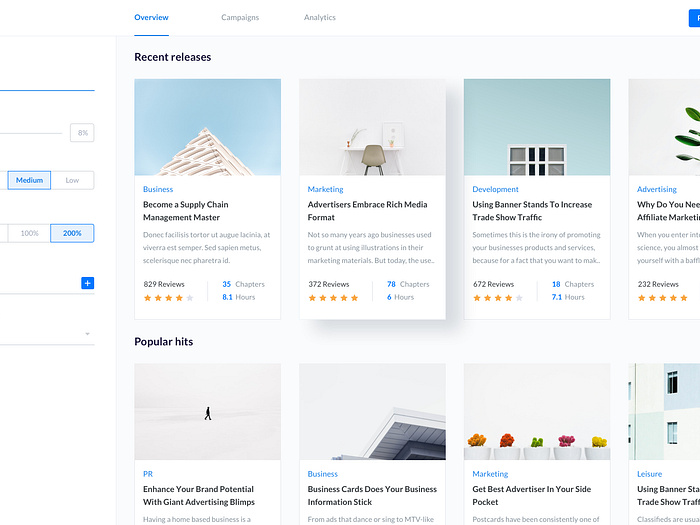Screen dimensions: 700x525
Task: Click Business category on Business Cards card
Action: pos(323,474)
